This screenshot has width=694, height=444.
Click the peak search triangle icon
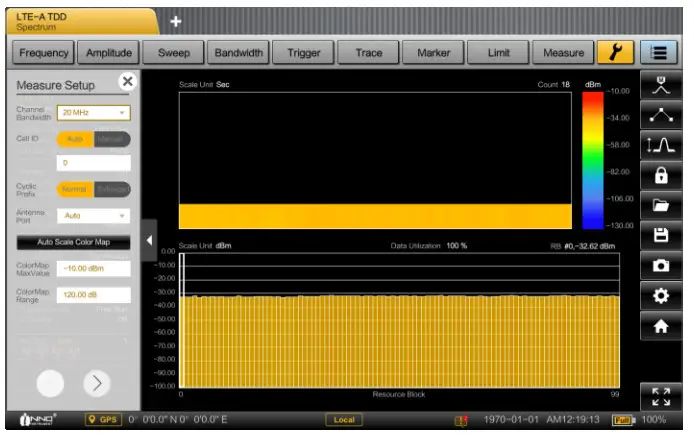pos(661,115)
